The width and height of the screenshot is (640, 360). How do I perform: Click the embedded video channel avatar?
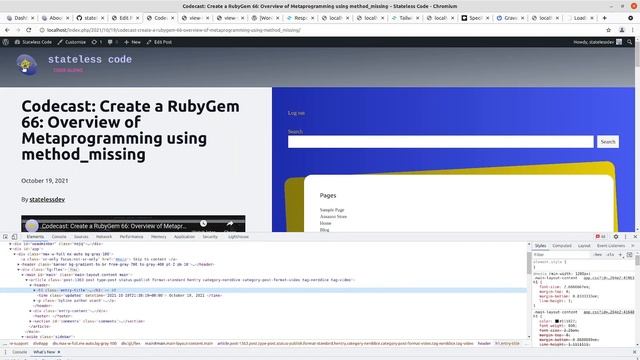pos(31,226)
